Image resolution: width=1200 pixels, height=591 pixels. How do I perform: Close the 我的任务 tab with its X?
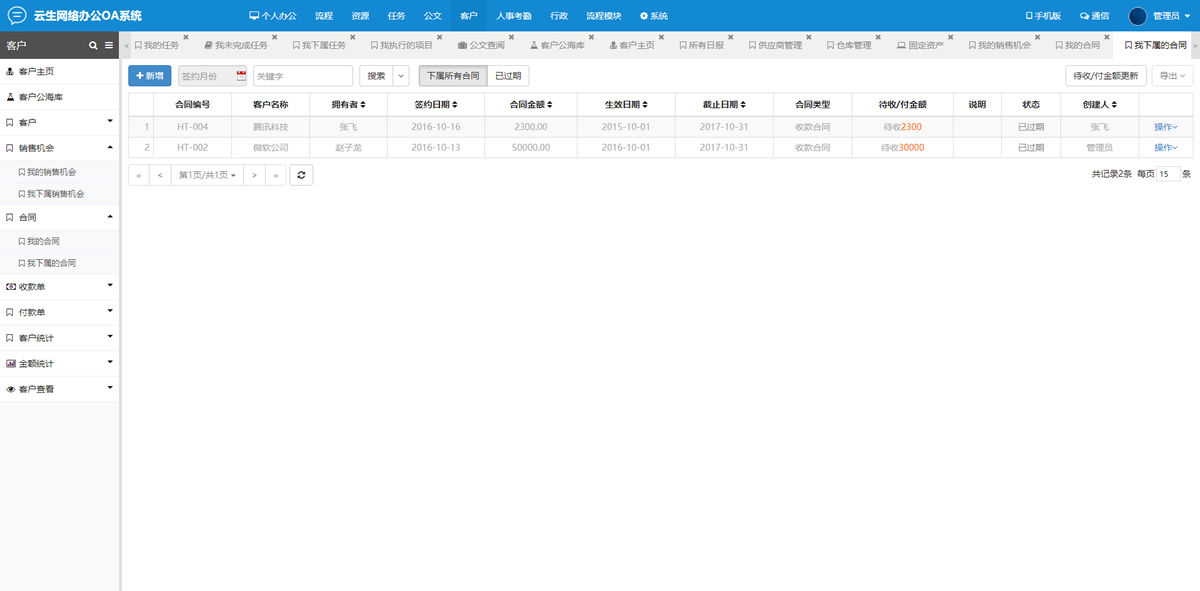click(186, 38)
